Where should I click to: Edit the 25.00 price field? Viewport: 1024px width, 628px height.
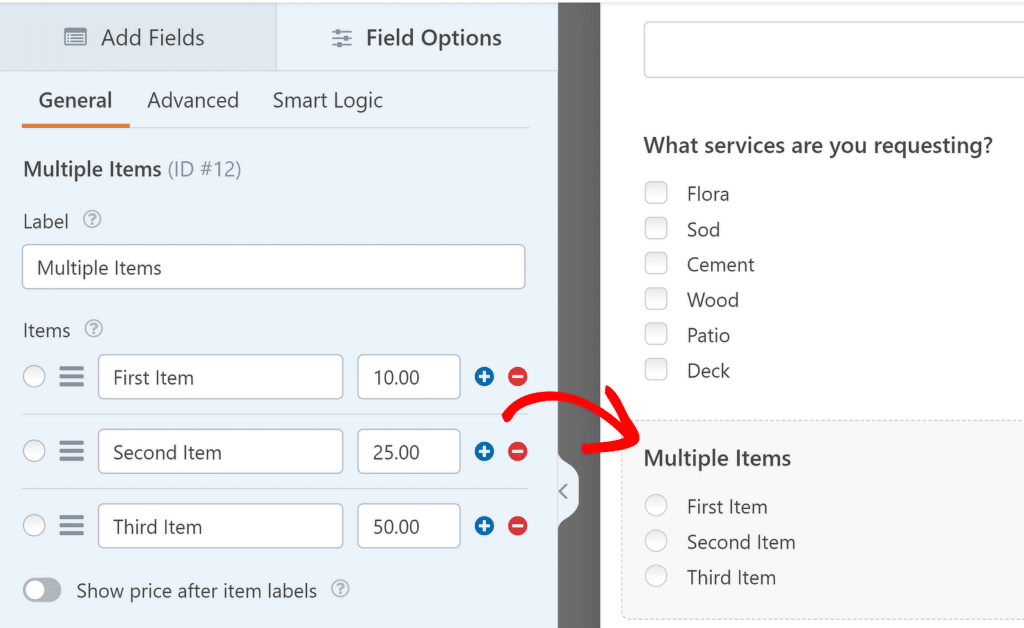pos(409,451)
